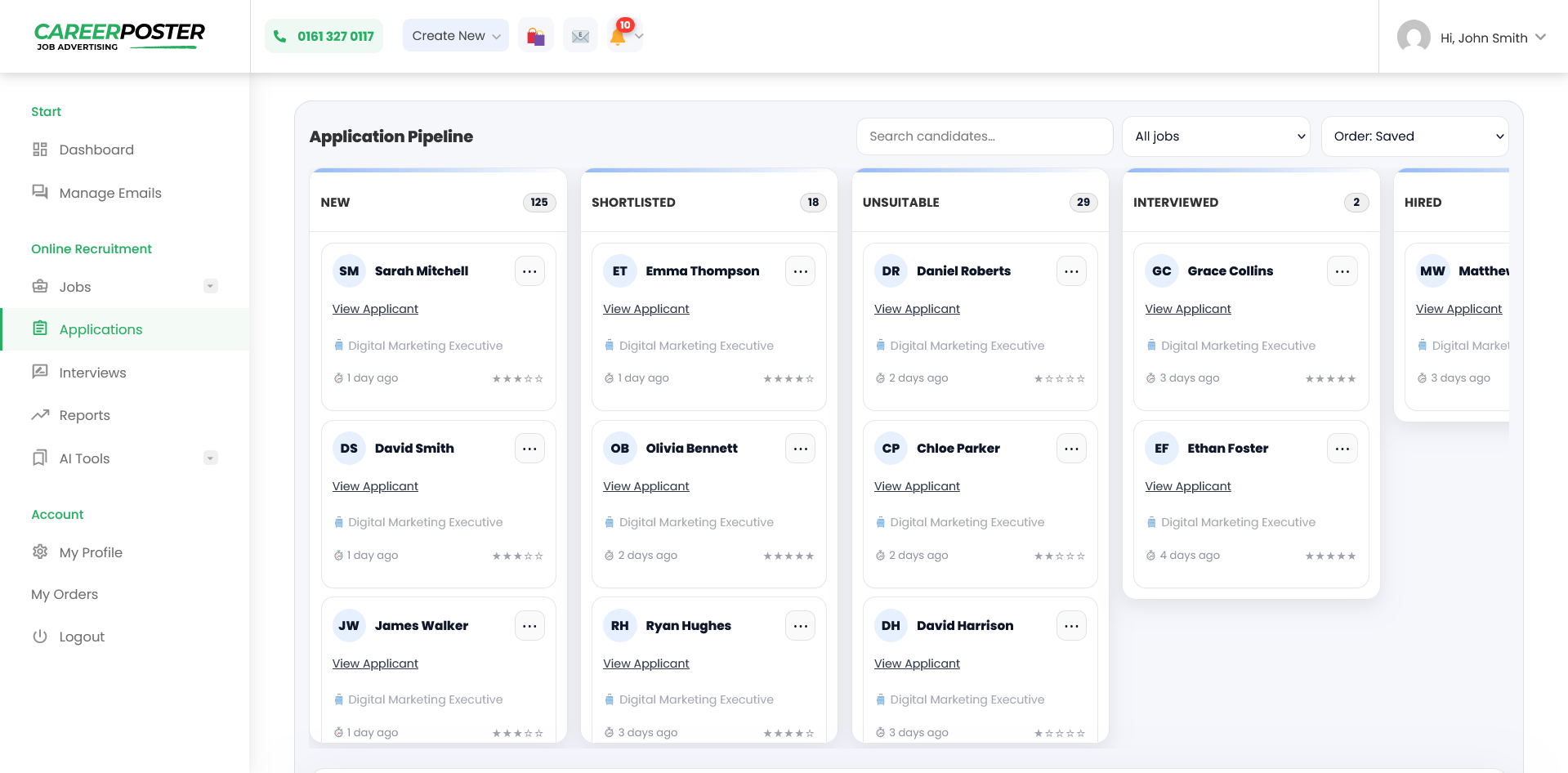
Task: Click the Search candidates field
Action: click(985, 136)
